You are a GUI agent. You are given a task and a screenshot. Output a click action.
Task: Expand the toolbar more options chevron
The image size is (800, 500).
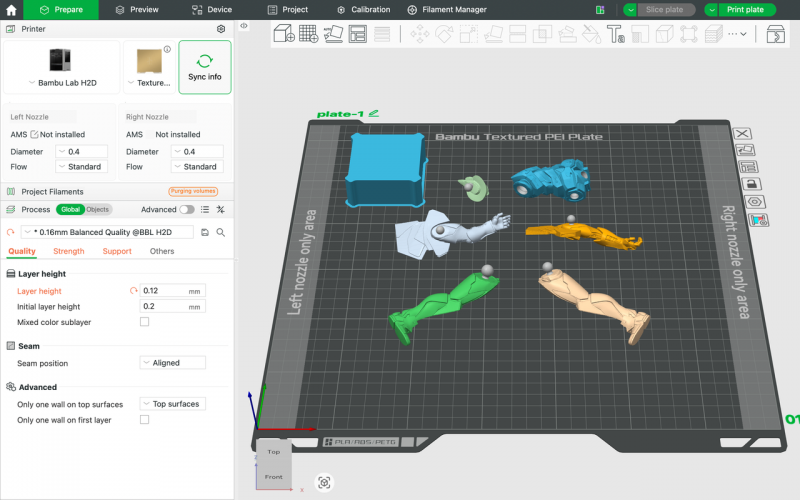click(x=743, y=34)
